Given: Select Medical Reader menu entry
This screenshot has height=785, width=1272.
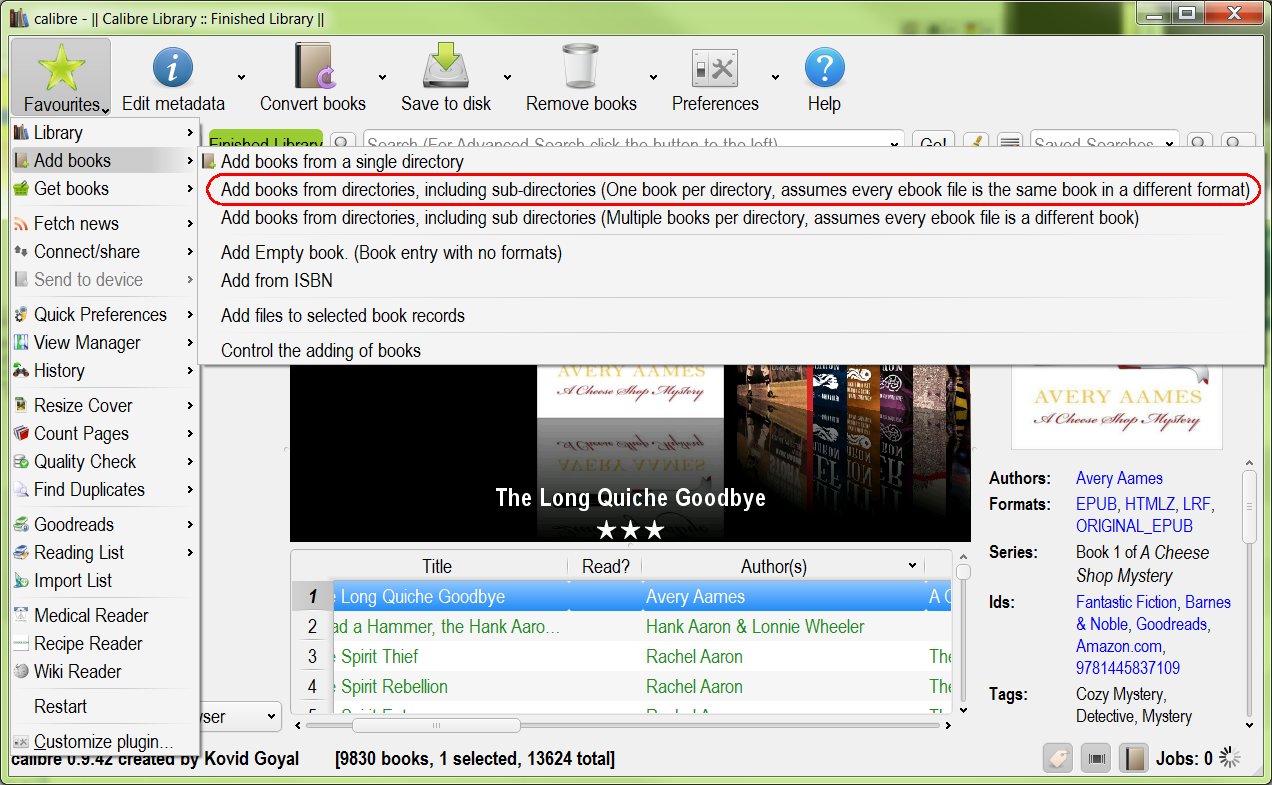Looking at the screenshot, I should click(104, 615).
